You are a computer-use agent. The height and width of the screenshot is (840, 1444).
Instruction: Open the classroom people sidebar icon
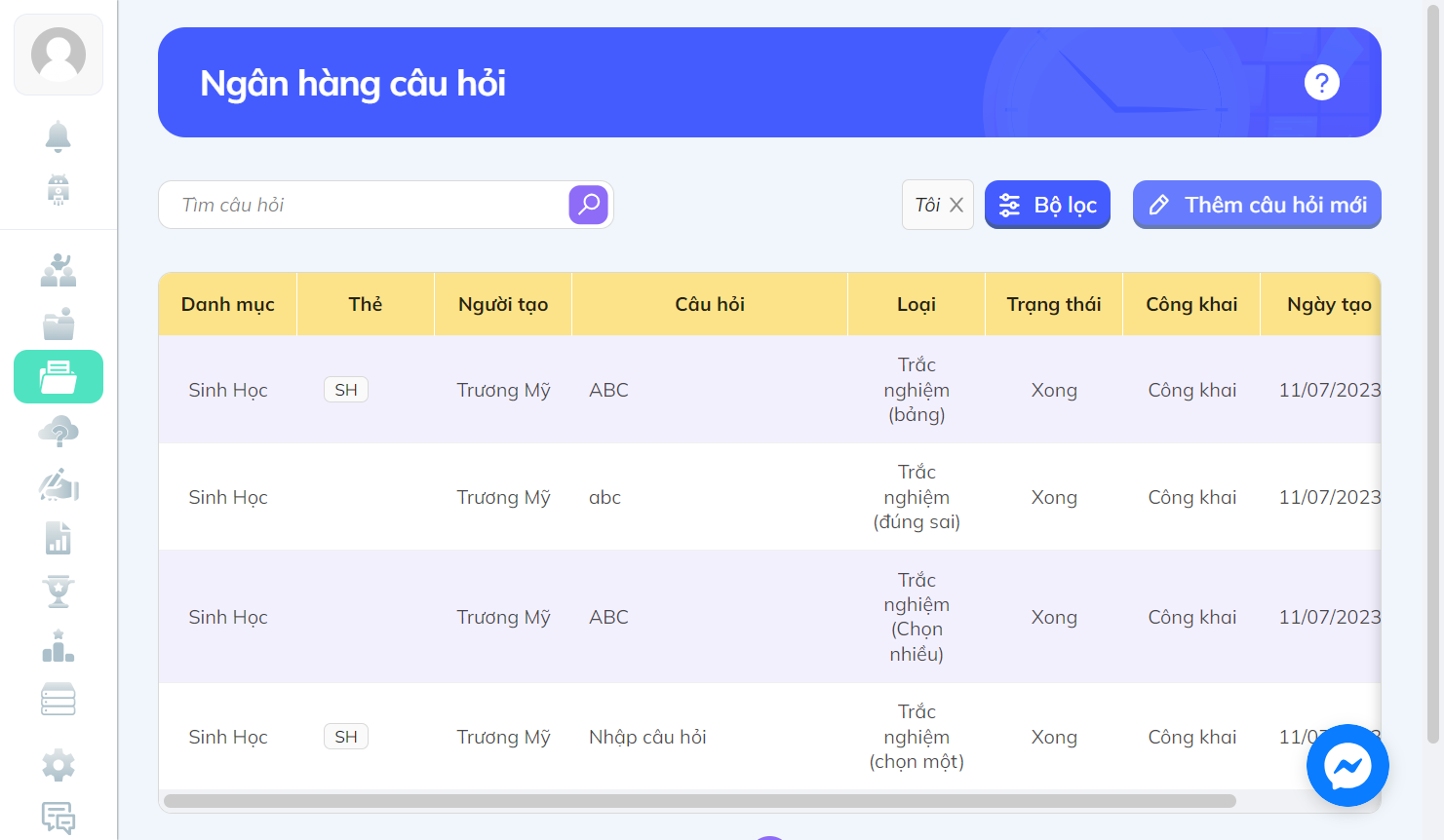[x=59, y=270]
